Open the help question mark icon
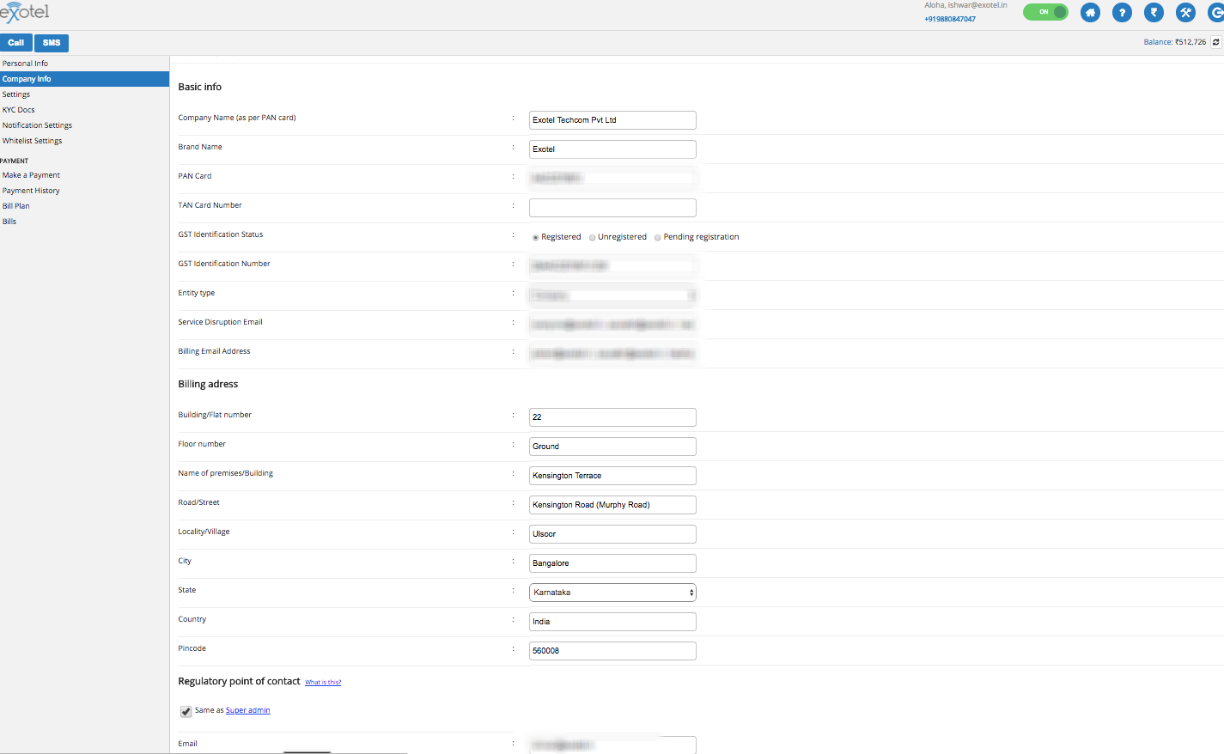This screenshot has height=754, width=1224. click(1122, 13)
